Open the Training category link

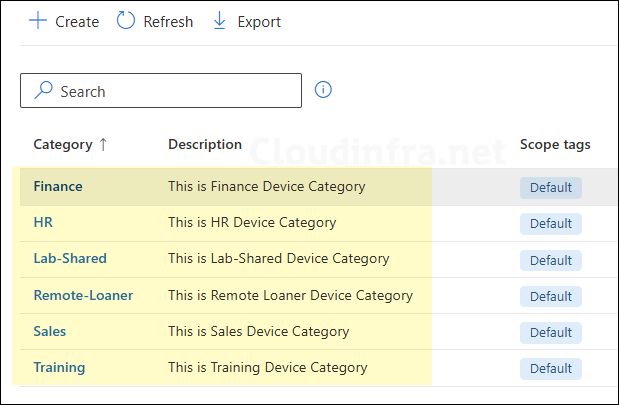click(x=59, y=367)
